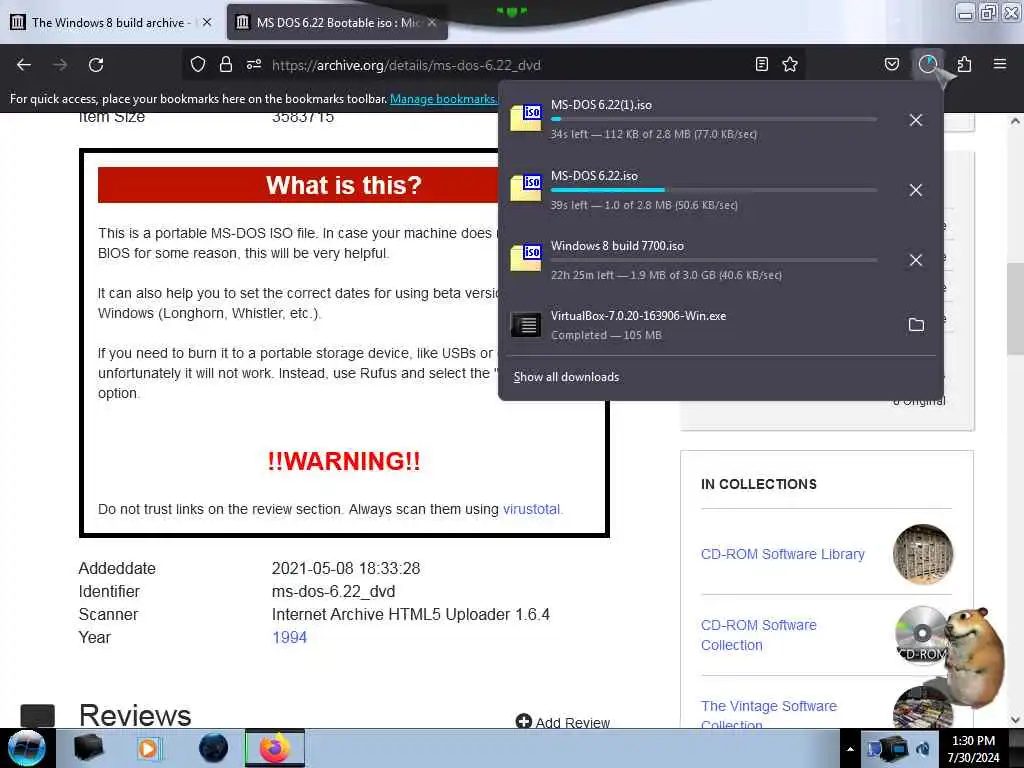Open CD-ROM Software Library collection link
Viewport: 1024px width, 768px height.
tap(782, 554)
